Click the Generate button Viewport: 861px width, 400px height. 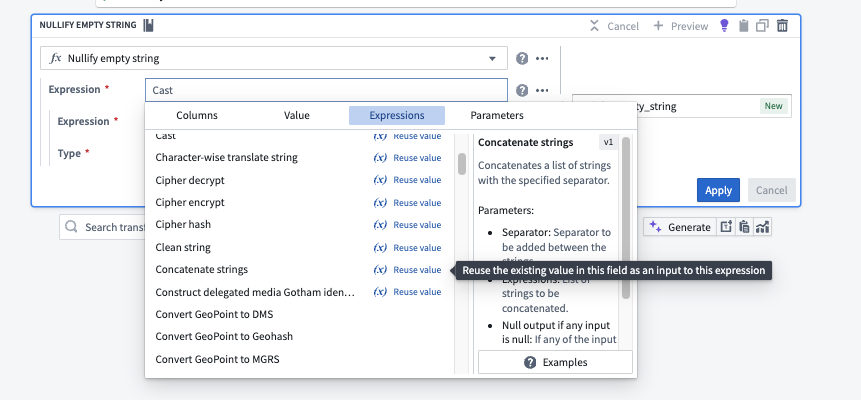tap(680, 227)
